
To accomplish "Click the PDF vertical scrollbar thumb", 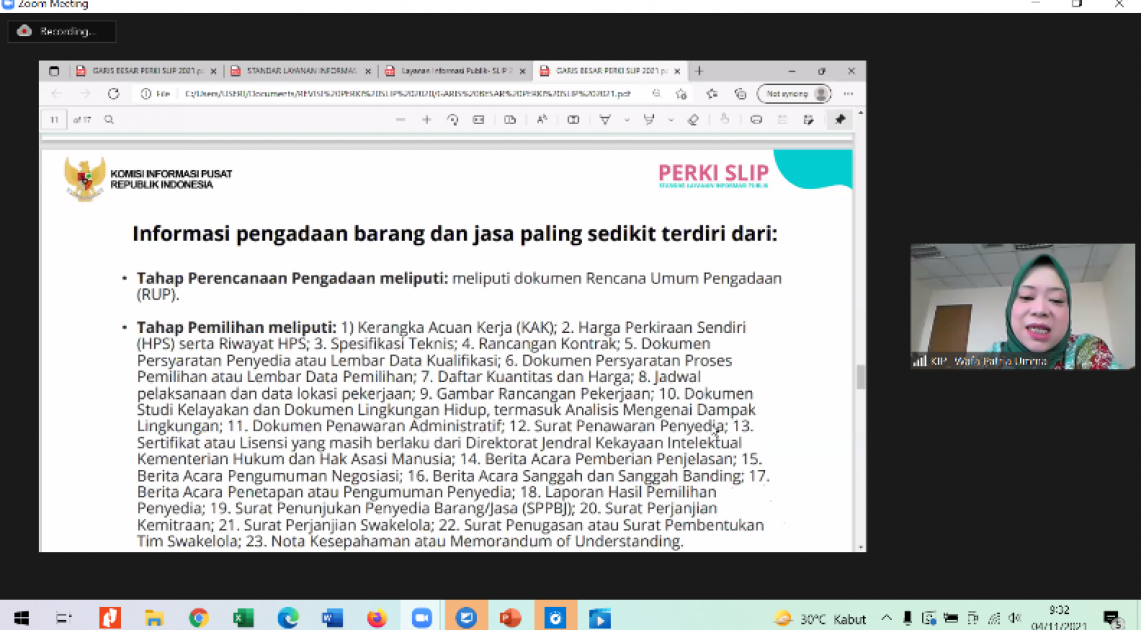I will pyautogui.click(x=859, y=377).
